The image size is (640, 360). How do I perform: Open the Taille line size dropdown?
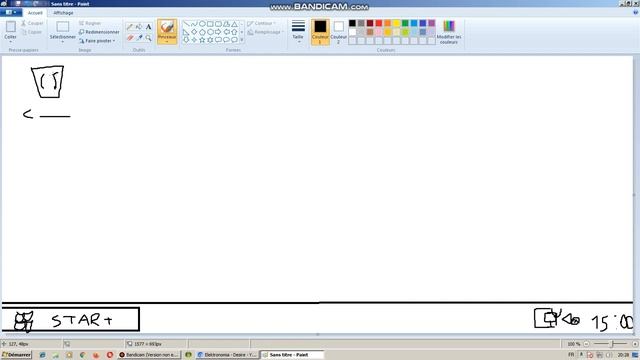pos(298,31)
